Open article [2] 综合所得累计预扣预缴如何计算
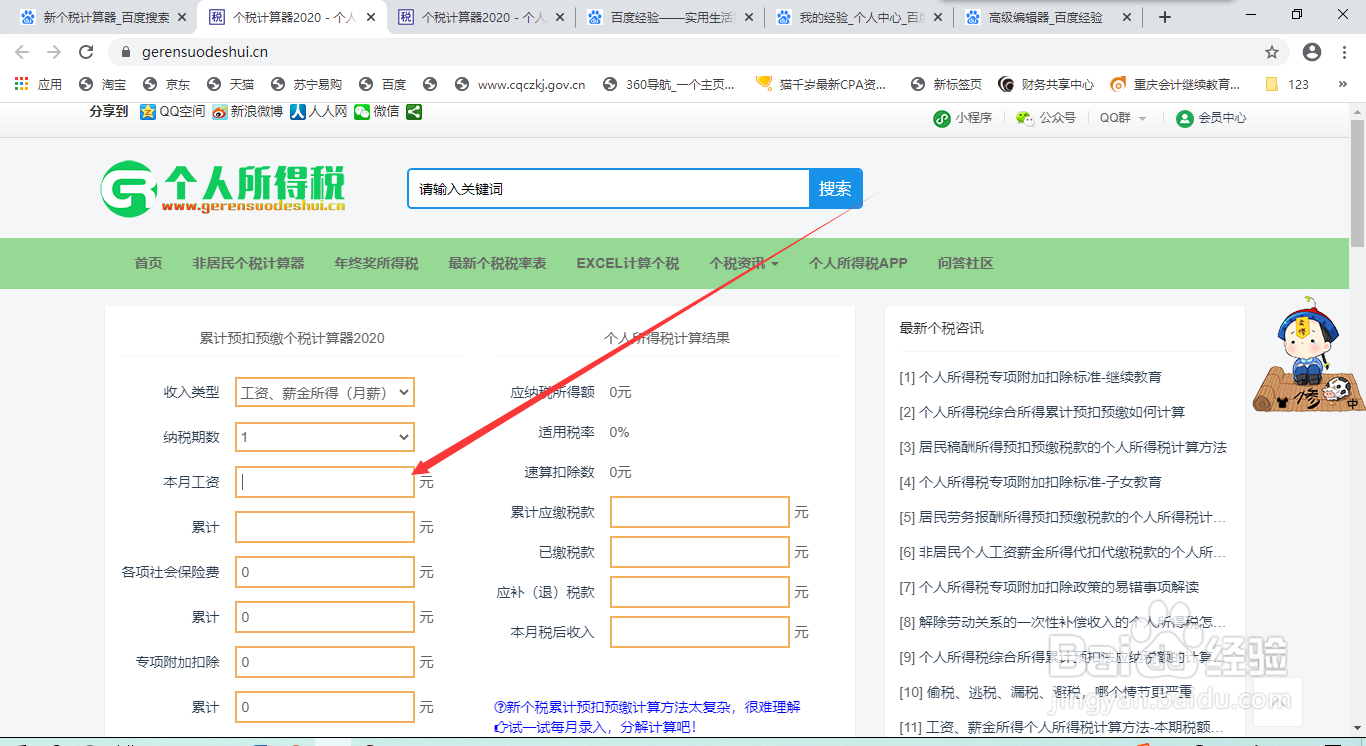Viewport: 1366px width, 746px height. pos(1042,412)
